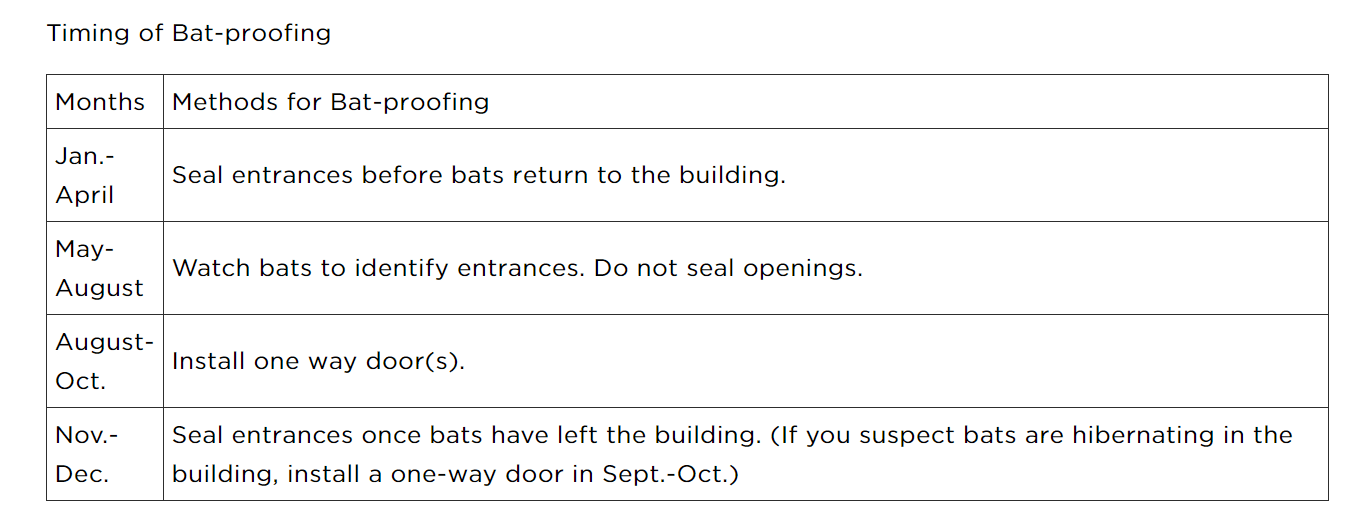Viewport: 1366px width, 531px height.
Task: Select the "August-Oct." months cell
Action: coord(104,361)
